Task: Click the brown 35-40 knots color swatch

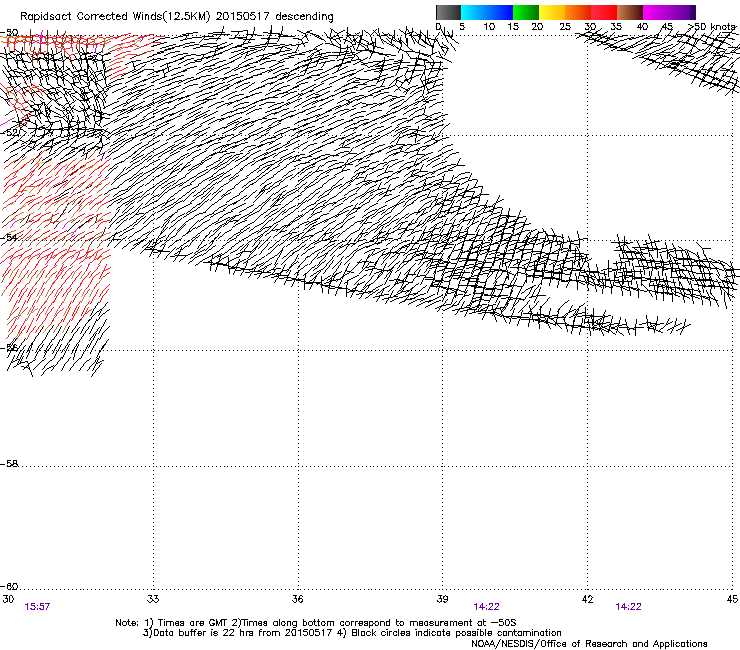Action: point(630,12)
